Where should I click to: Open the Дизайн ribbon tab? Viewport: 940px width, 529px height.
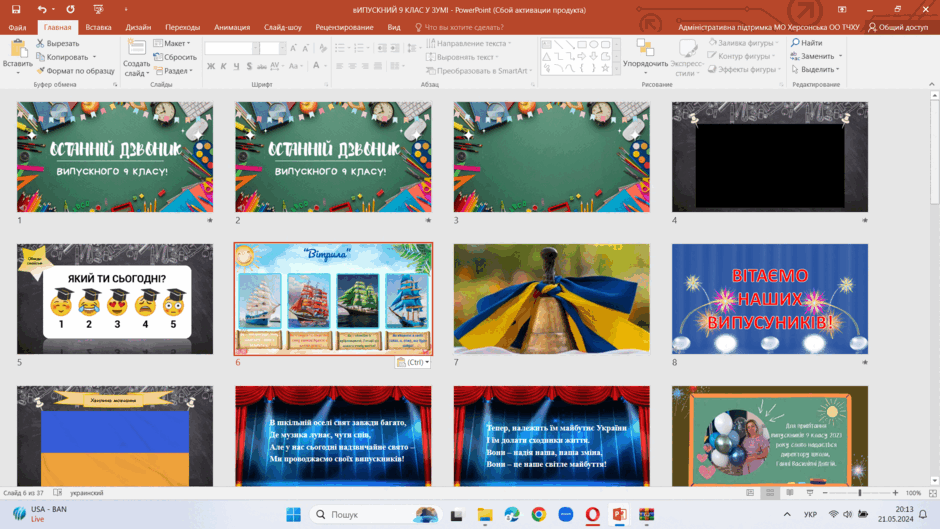(138, 27)
